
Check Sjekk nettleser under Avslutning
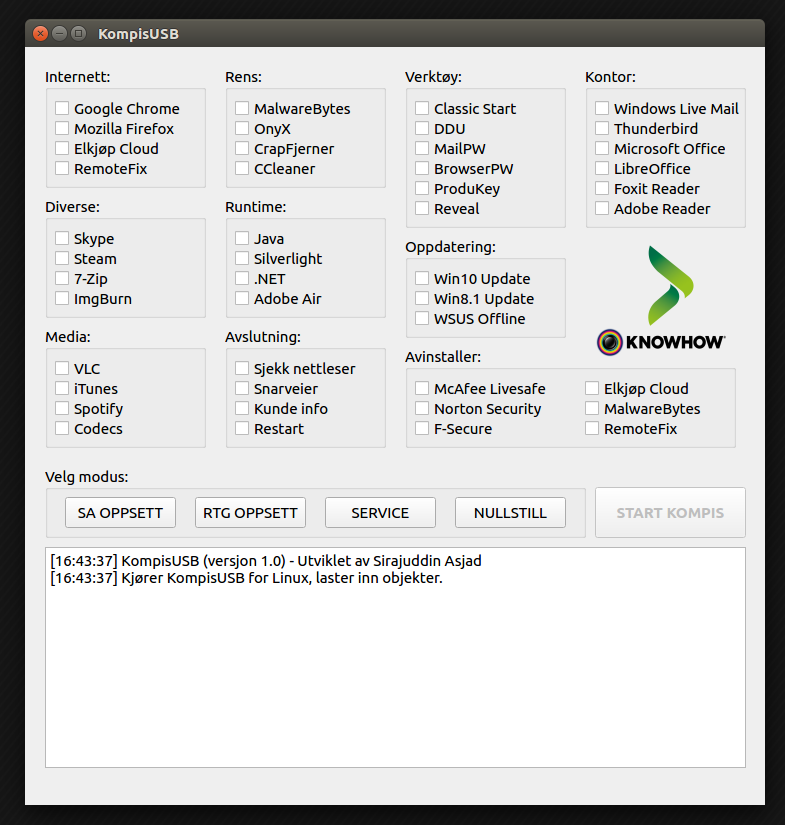coord(242,368)
